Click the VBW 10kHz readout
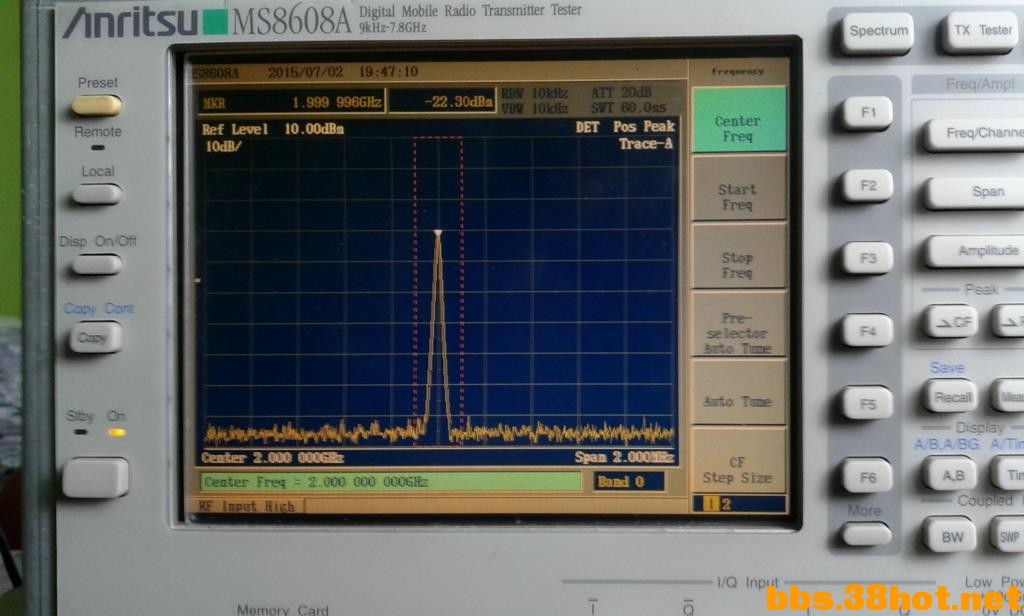The width and height of the screenshot is (1024, 616). (x=534, y=108)
